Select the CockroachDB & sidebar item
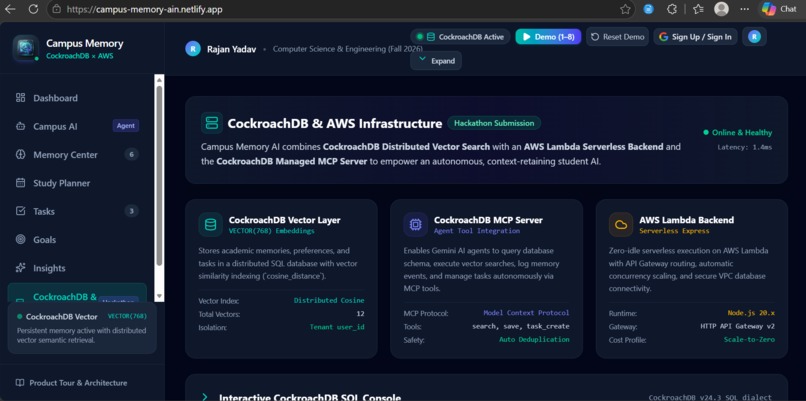Screen dimensions: 806x401 pos(77,295)
